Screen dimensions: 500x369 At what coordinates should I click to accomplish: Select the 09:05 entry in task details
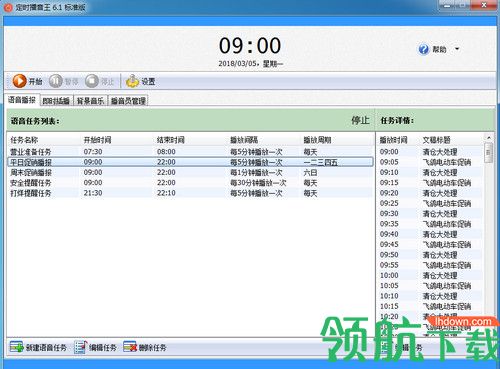coord(389,162)
